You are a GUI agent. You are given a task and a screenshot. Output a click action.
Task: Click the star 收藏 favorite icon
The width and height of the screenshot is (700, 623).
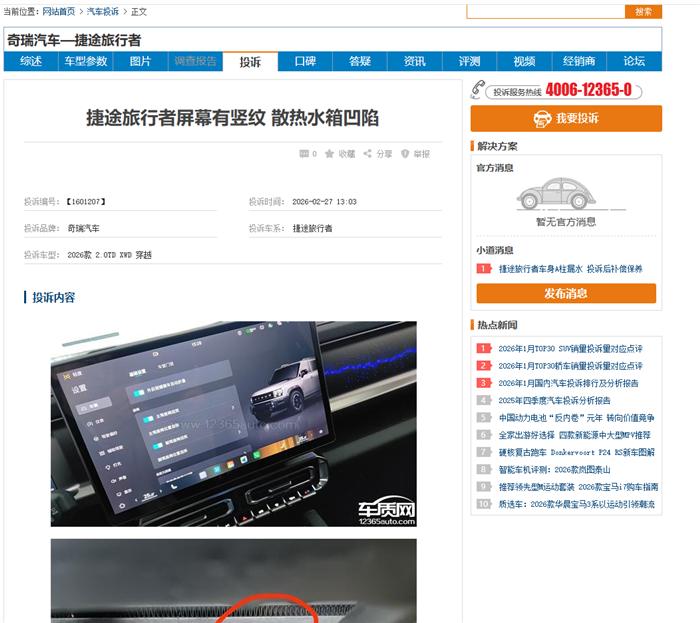point(329,154)
